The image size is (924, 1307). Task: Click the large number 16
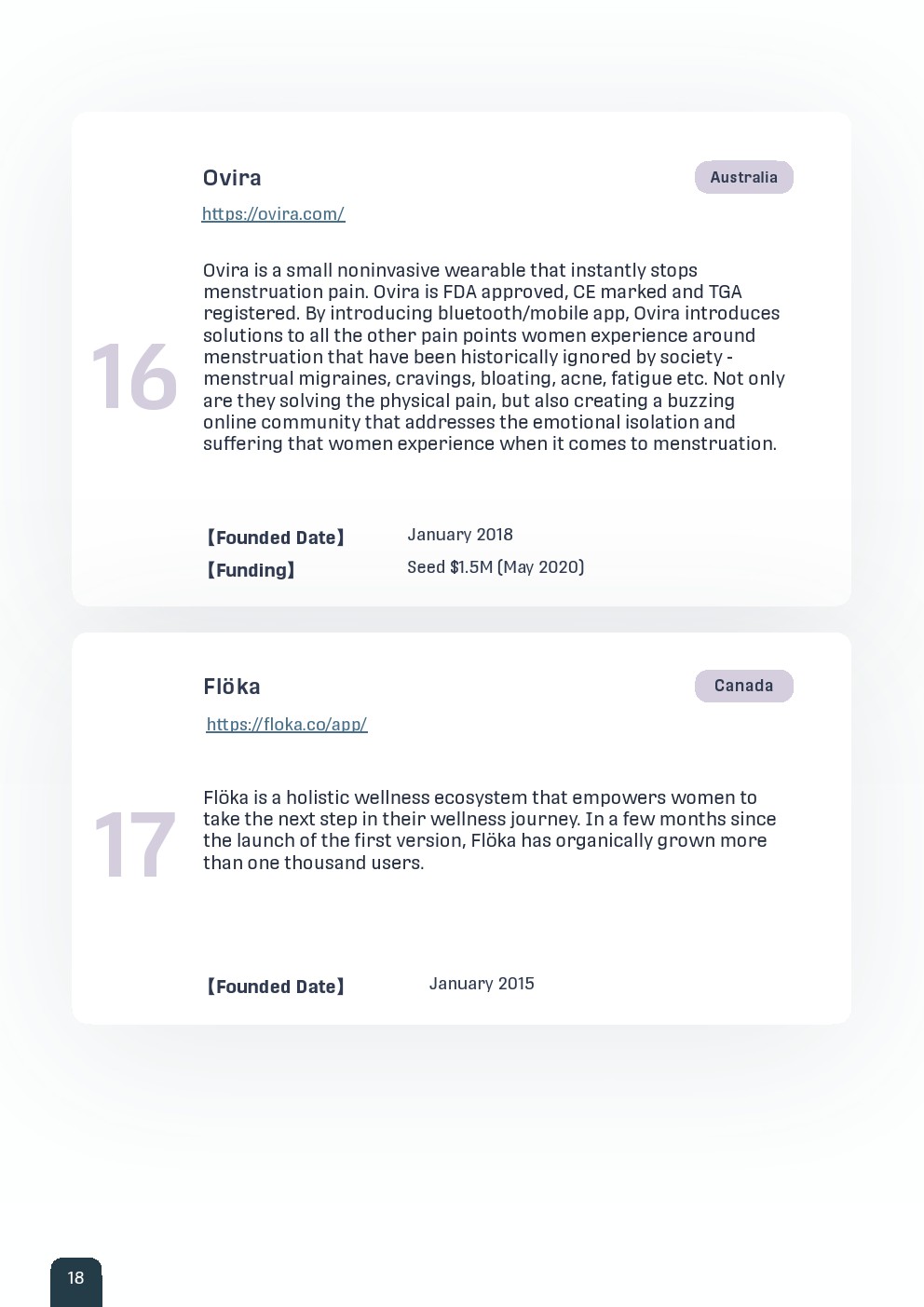pos(134,378)
